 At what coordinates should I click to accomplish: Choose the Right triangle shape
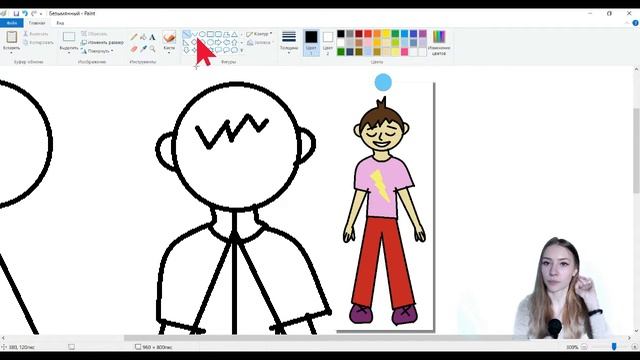click(186, 42)
